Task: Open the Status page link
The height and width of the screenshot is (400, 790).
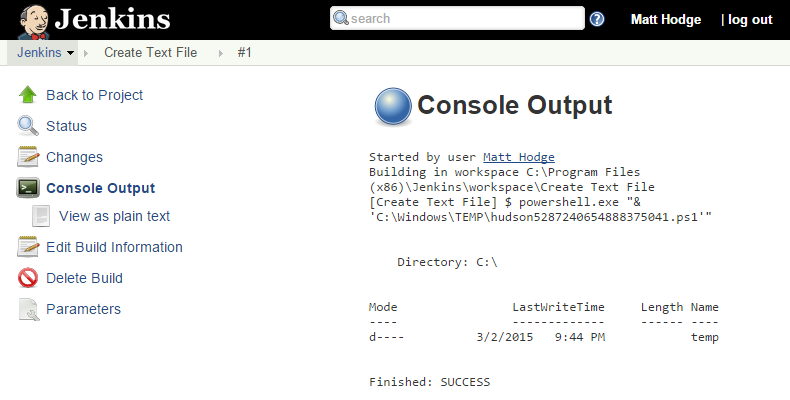Action: click(x=66, y=126)
